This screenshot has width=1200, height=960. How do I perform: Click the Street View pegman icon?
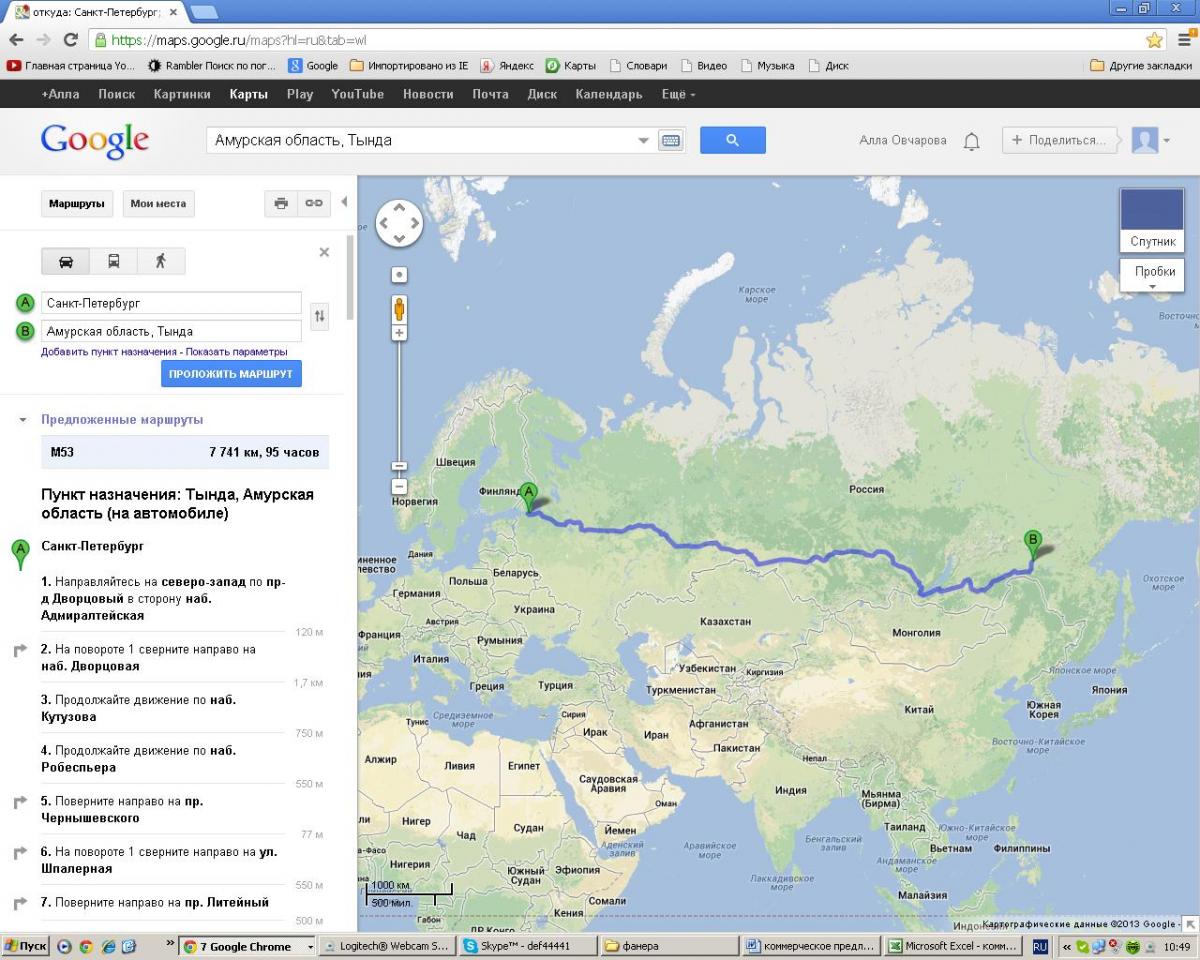399,307
